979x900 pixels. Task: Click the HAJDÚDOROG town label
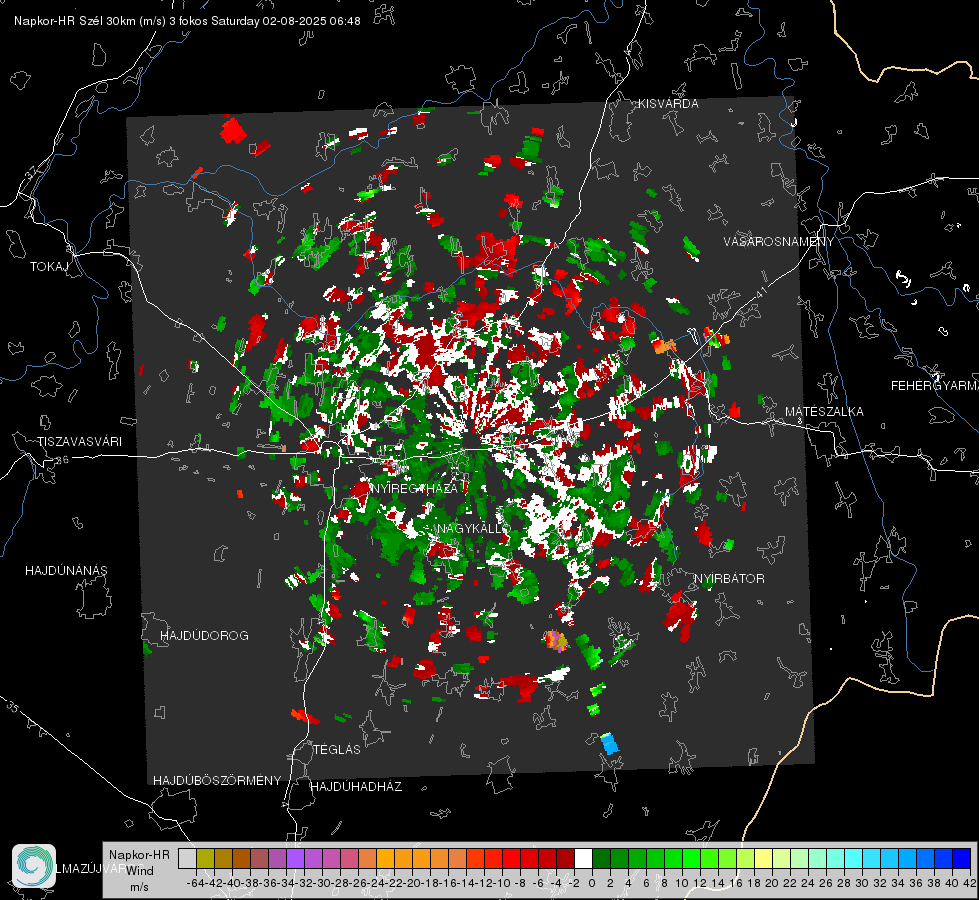pyautogui.click(x=204, y=635)
